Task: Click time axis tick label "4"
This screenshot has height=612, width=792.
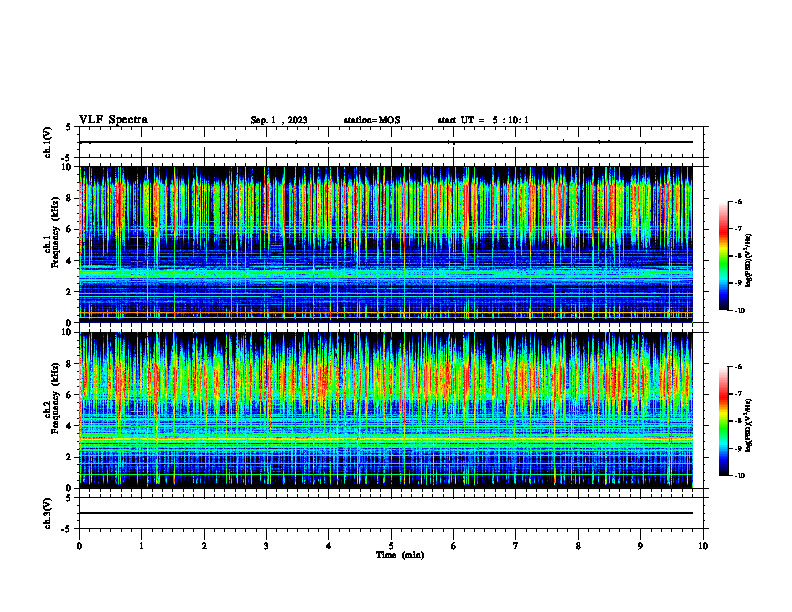Action: (329, 546)
